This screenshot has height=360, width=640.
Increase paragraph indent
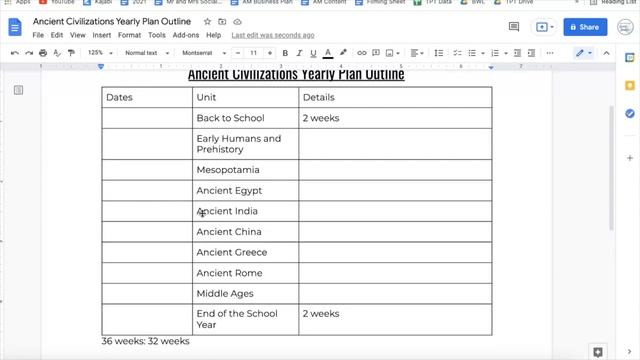[531, 53]
